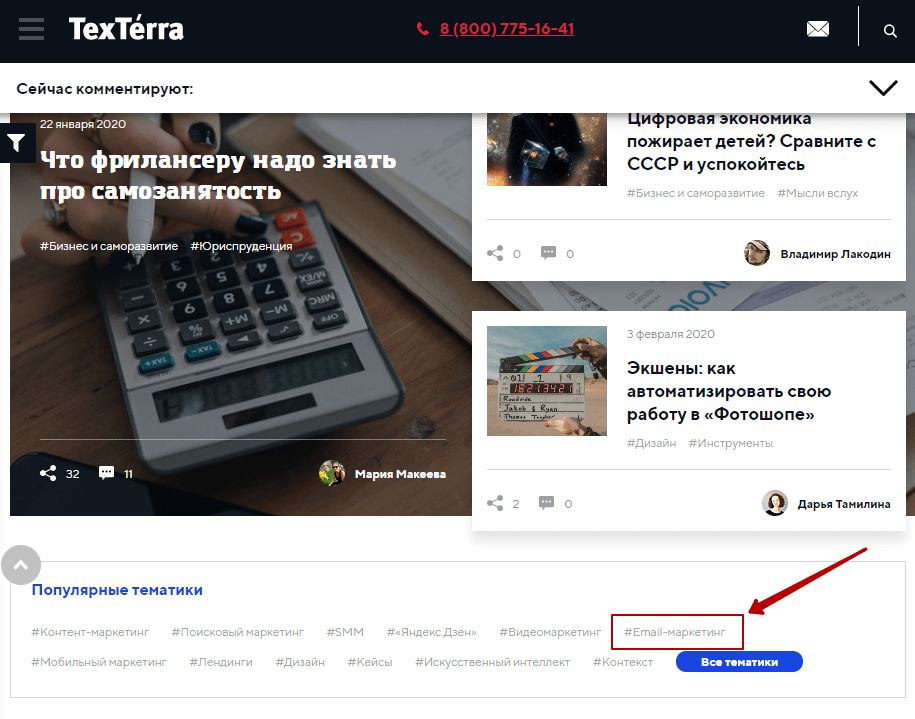
Task: Select the #Email-маркетинг topic tag
Action: click(x=675, y=632)
